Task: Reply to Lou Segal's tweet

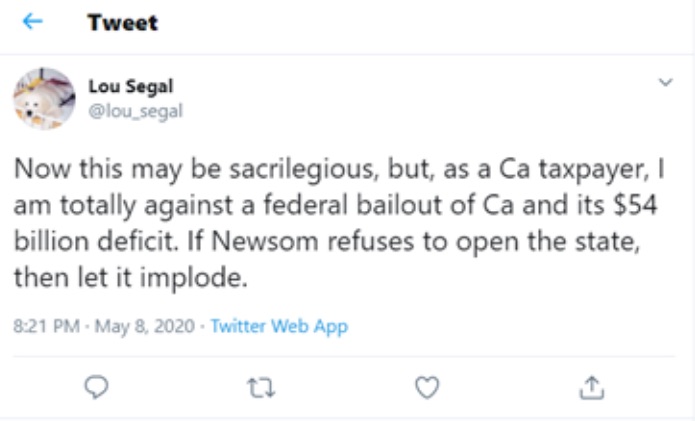Action: pyautogui.click(x=98, y=386)
